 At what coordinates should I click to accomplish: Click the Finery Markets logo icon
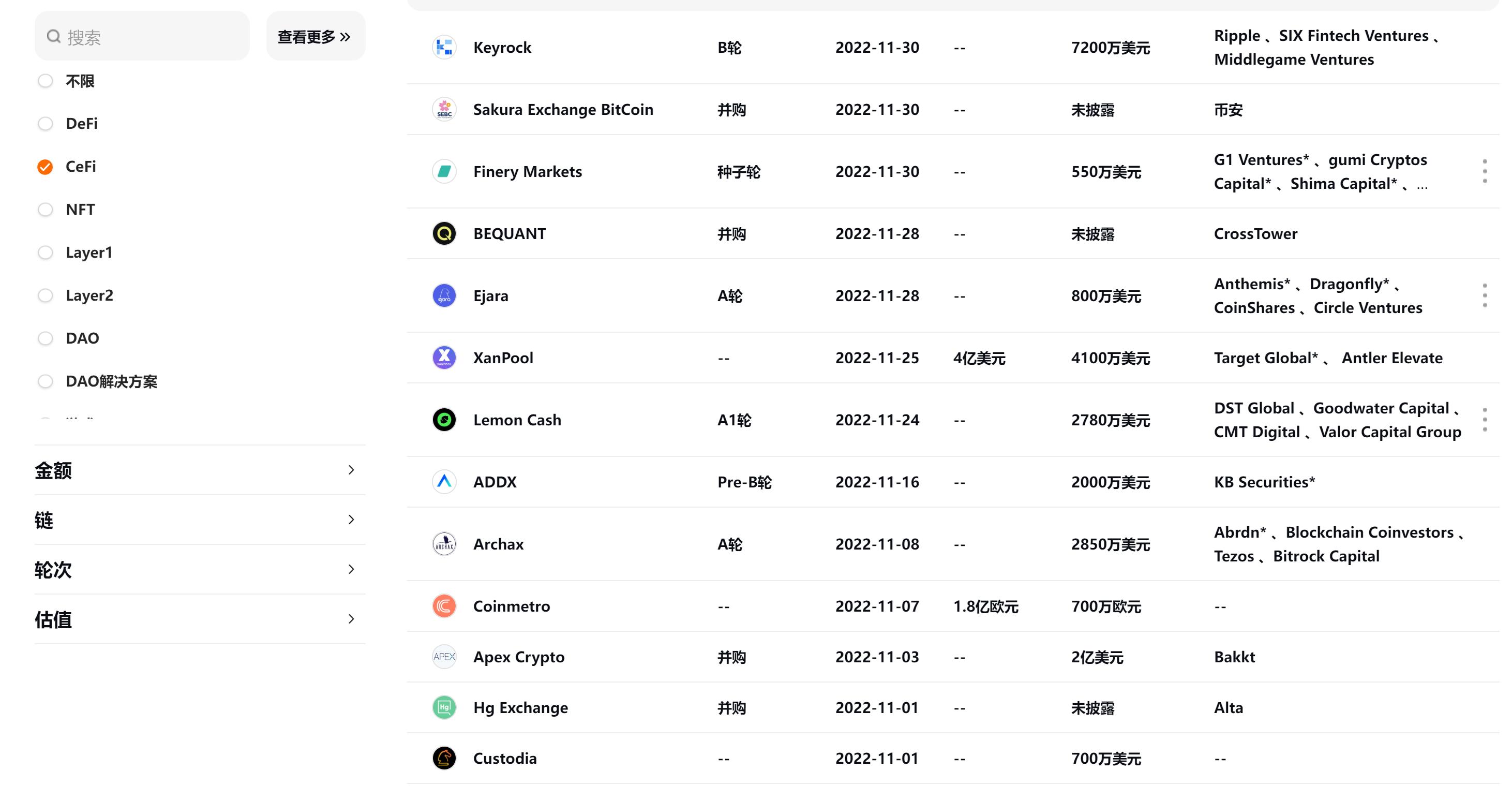point(444,171)
